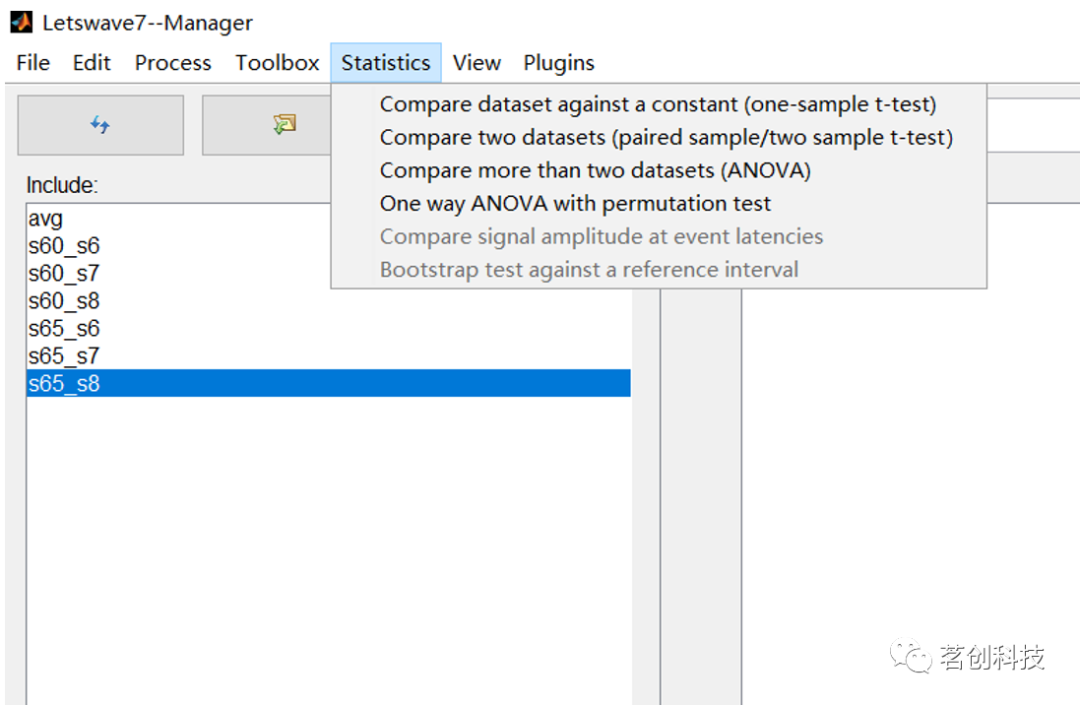Select s60_s7 in the Include list
This screenshot has height=705, width=1080.
[x=64, y=273]
